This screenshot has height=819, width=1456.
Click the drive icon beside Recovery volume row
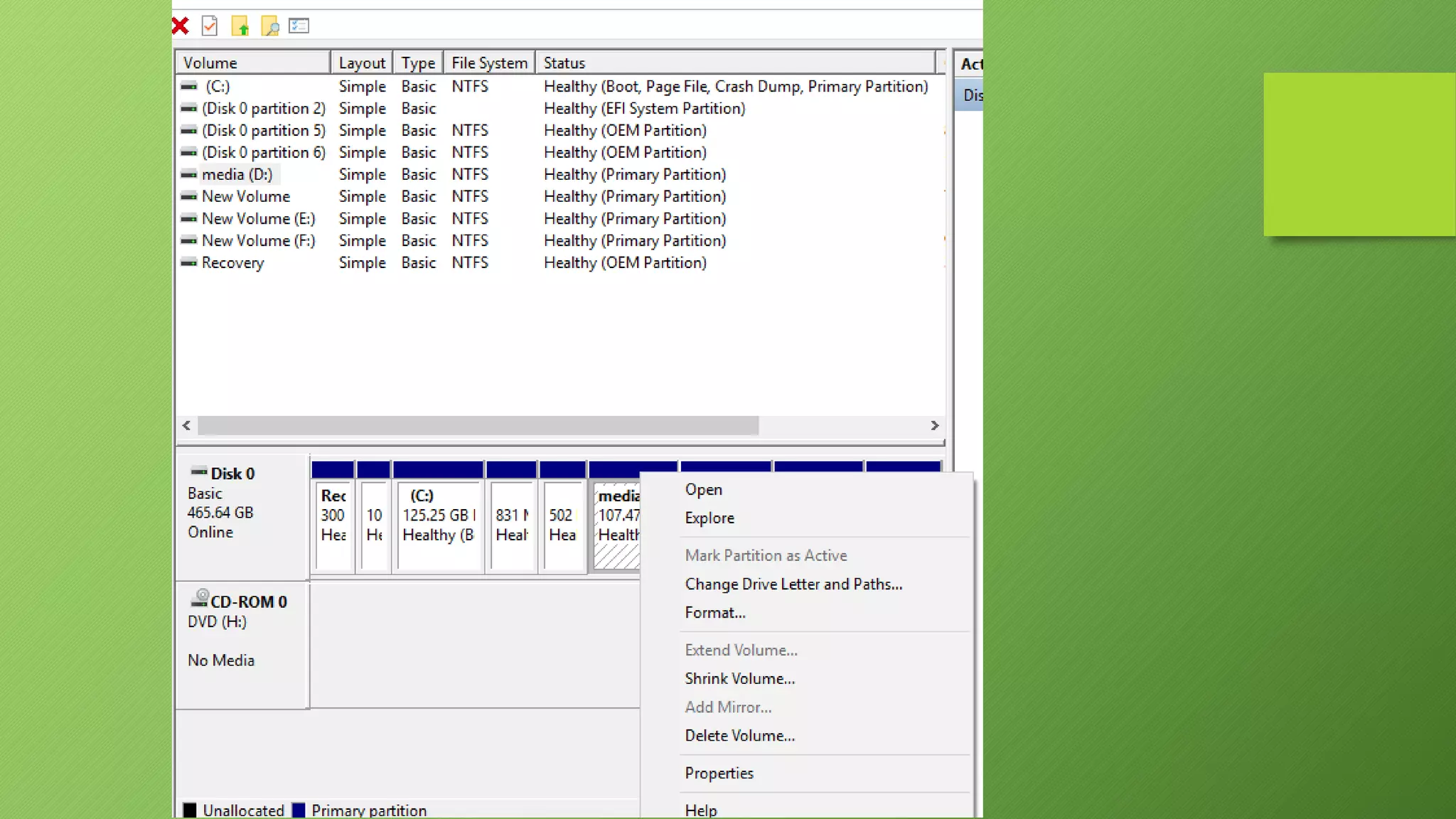(188, 262)
